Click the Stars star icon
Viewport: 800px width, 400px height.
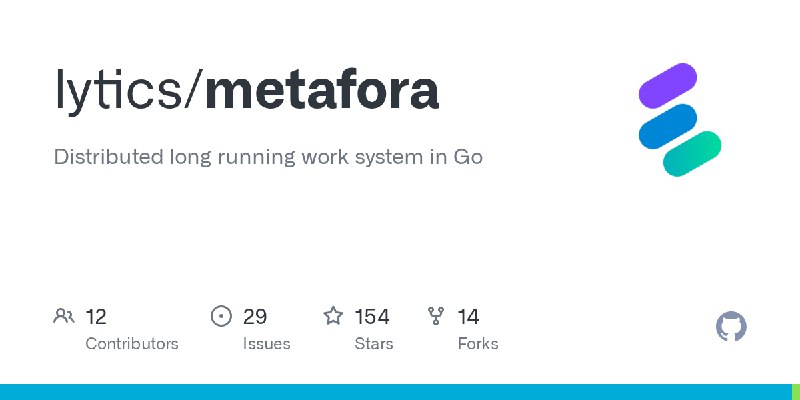tap(334, 316)
